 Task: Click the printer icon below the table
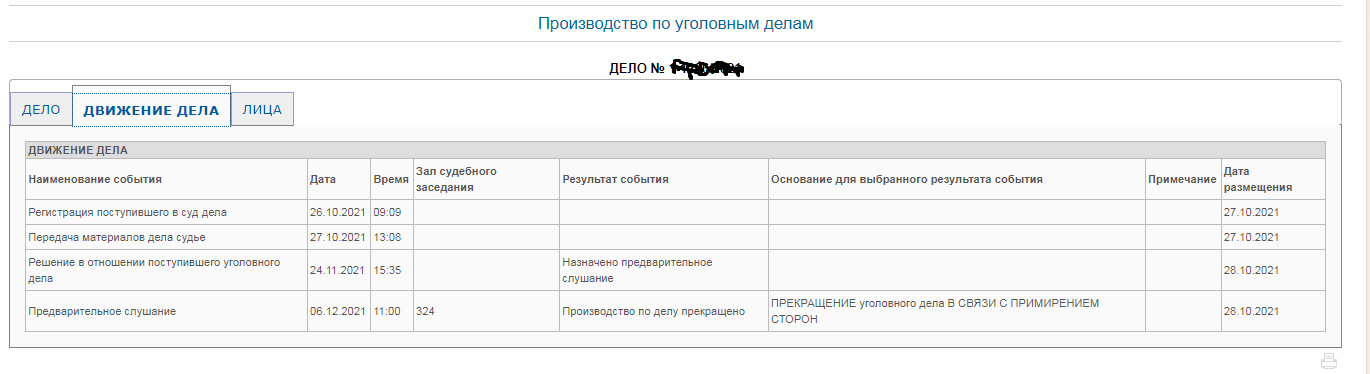(x=1328, y=361)
